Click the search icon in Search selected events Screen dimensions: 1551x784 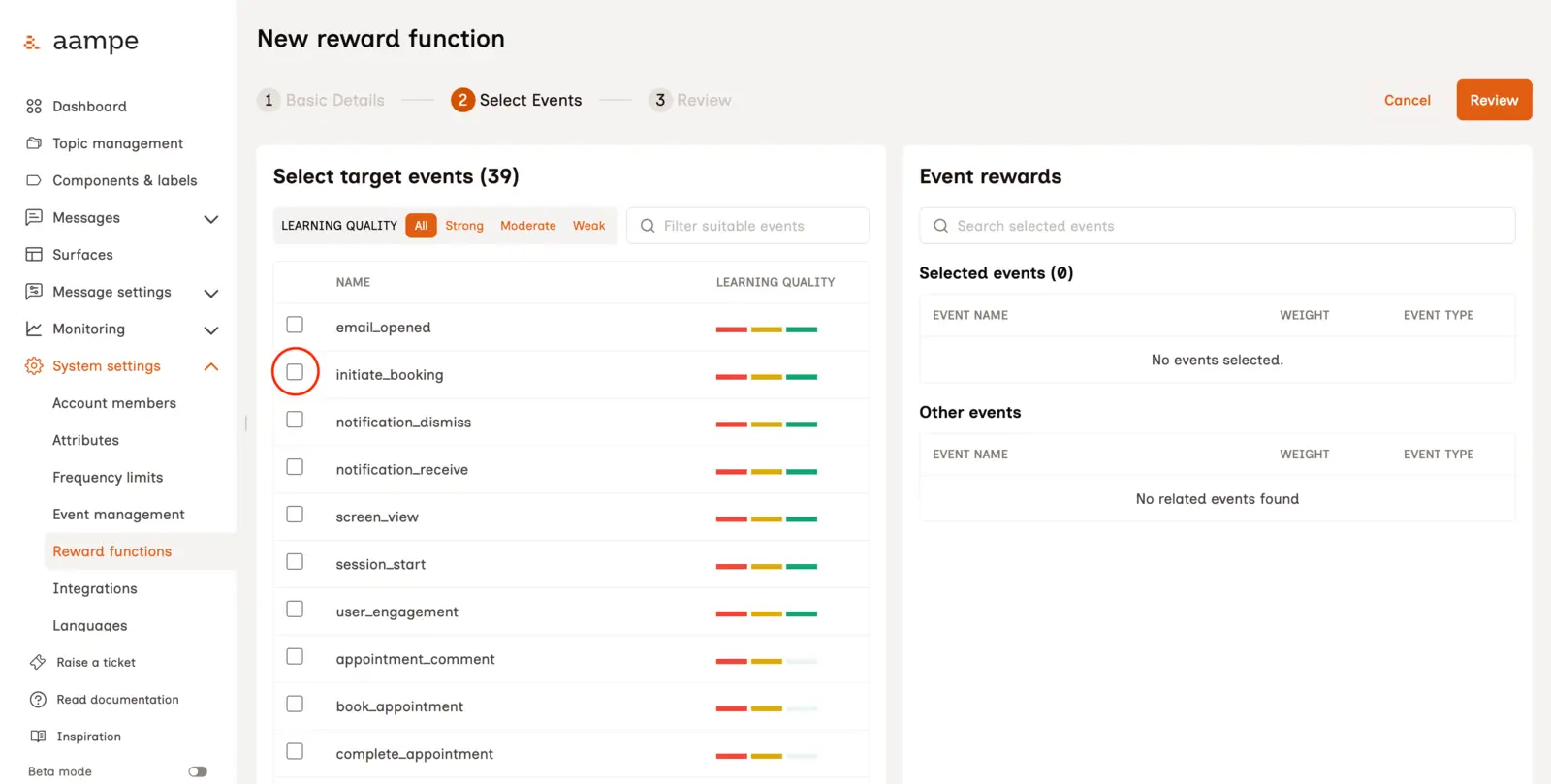point(940,226)
